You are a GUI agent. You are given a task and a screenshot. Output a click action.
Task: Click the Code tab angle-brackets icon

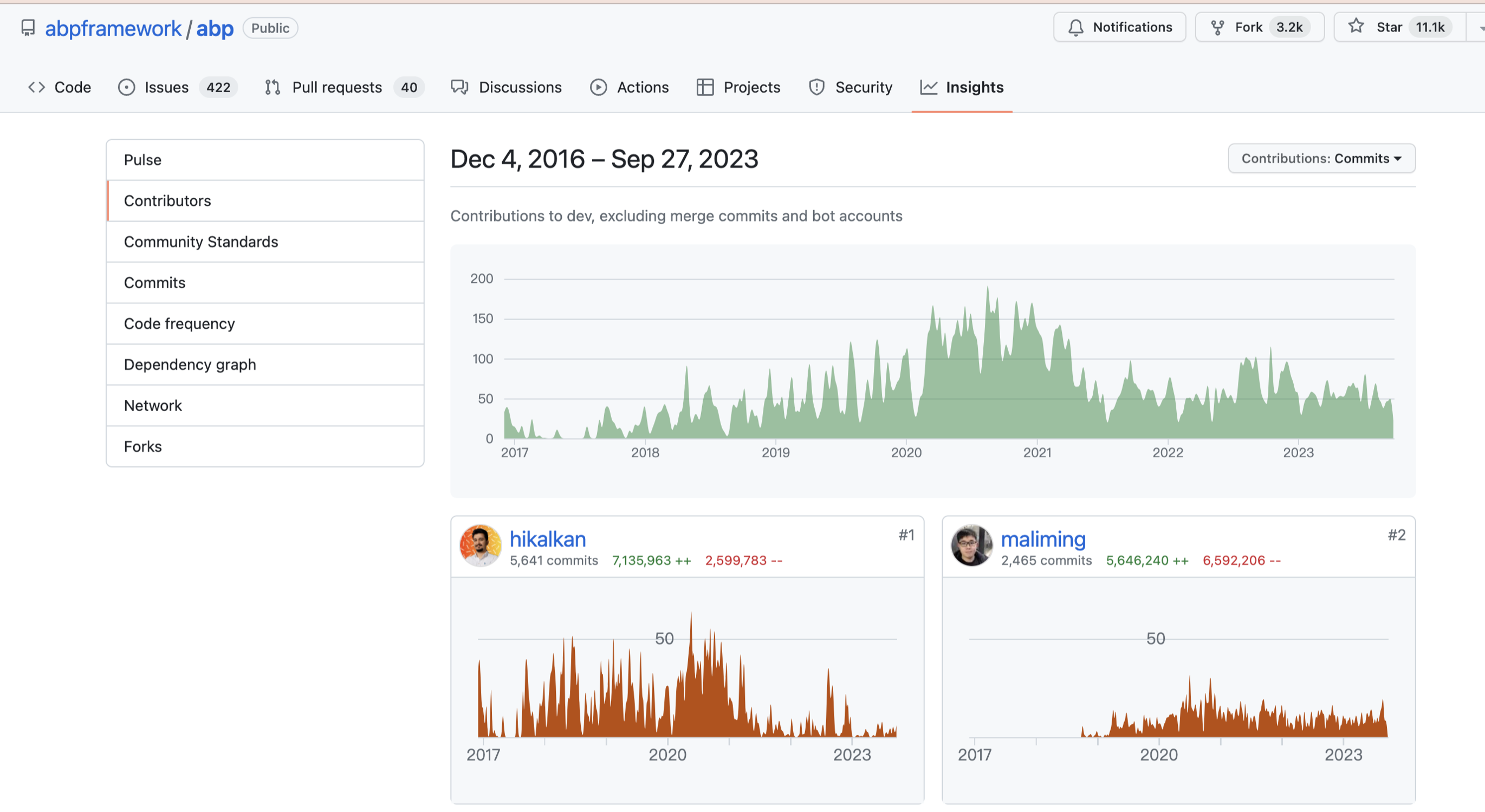click(37, 87)
